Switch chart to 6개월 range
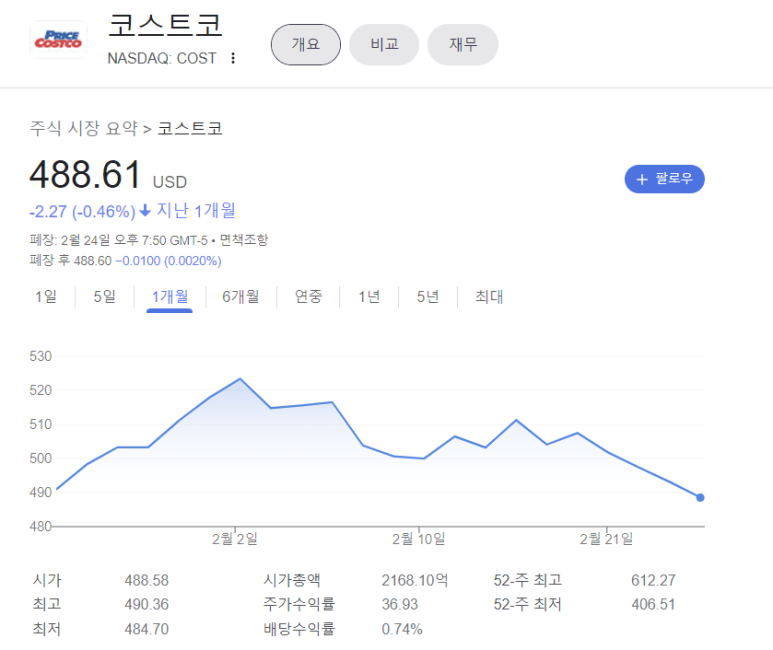This screenshot has width=773, height=650. [241, 297]
